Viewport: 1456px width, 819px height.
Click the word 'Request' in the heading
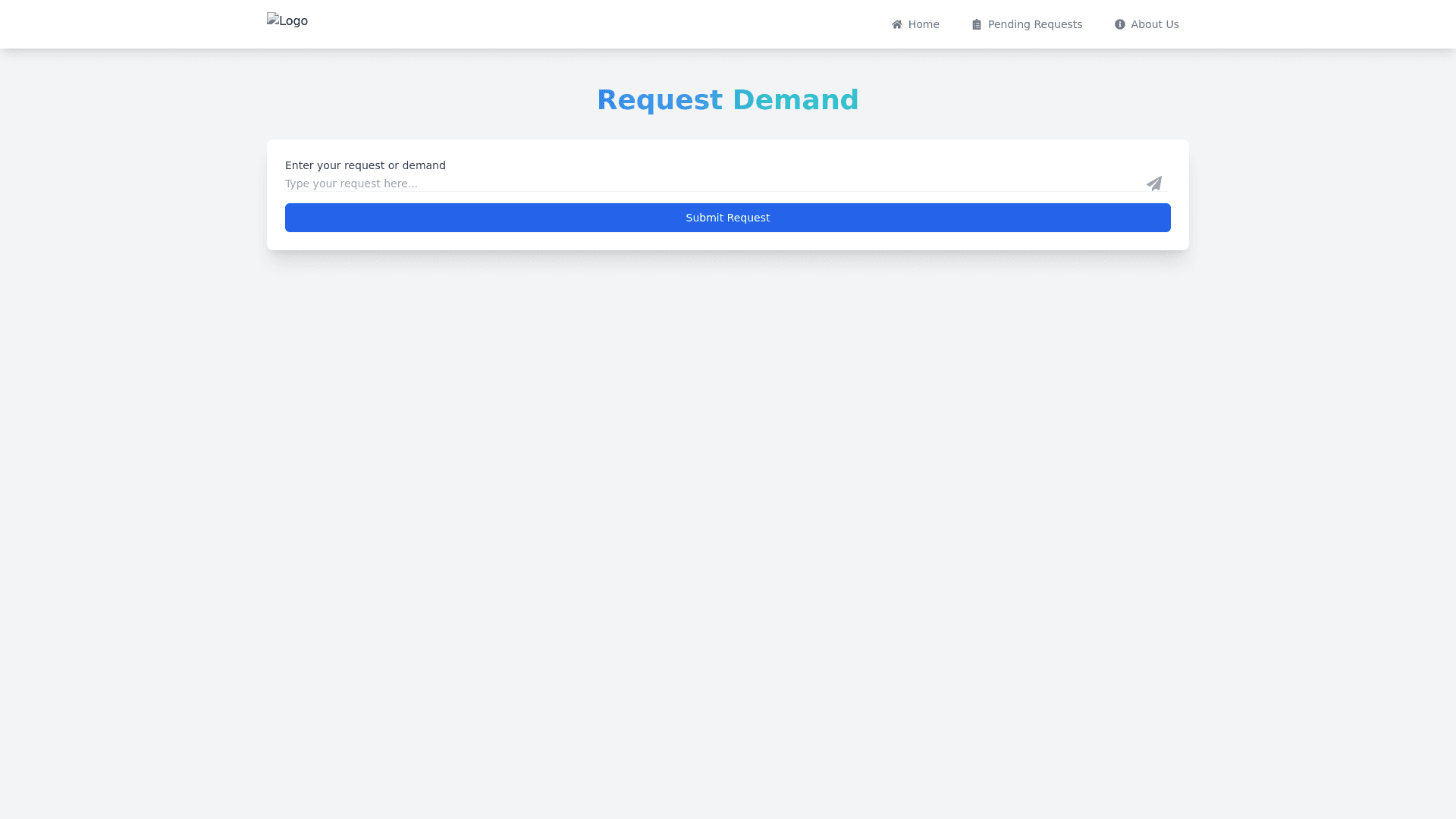coord(659,100)
